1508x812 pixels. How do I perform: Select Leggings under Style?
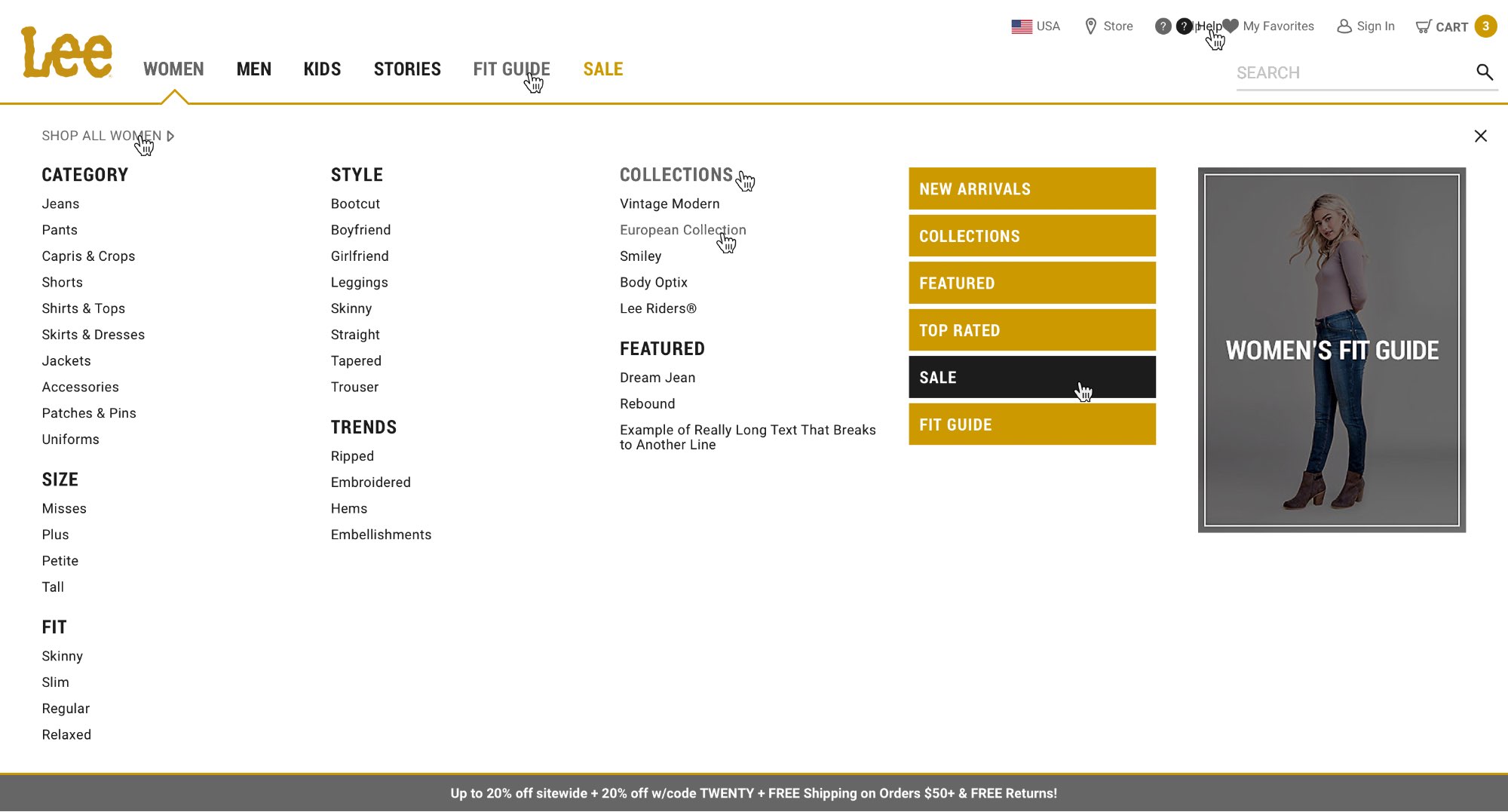point(359,283)
